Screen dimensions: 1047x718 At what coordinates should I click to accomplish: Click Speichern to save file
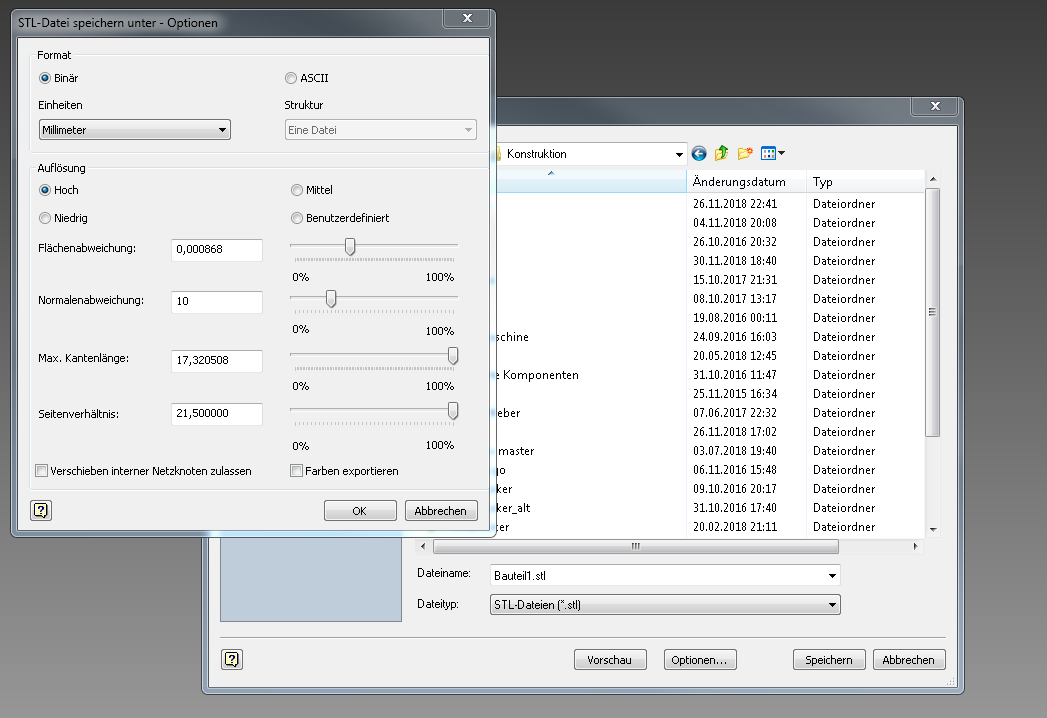click(x=829, y=660)
